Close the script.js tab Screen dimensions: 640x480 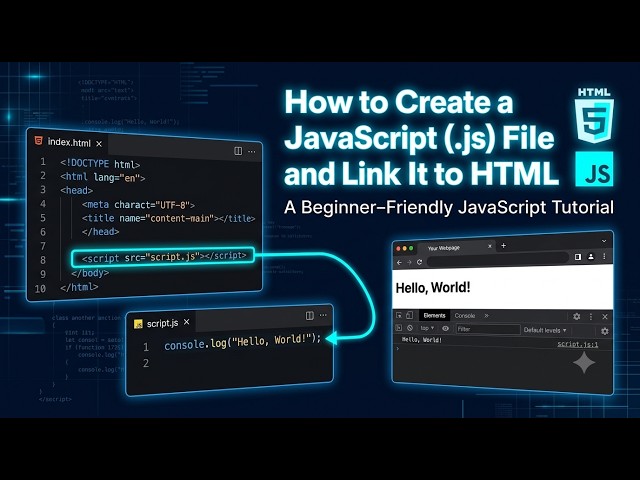(187, 322)
